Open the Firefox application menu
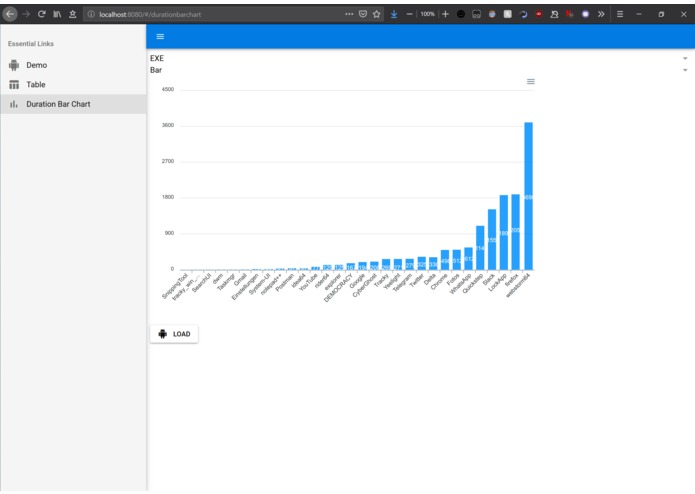Image resolution: width=695 pixels, height=494 pixels. point(620,14)
